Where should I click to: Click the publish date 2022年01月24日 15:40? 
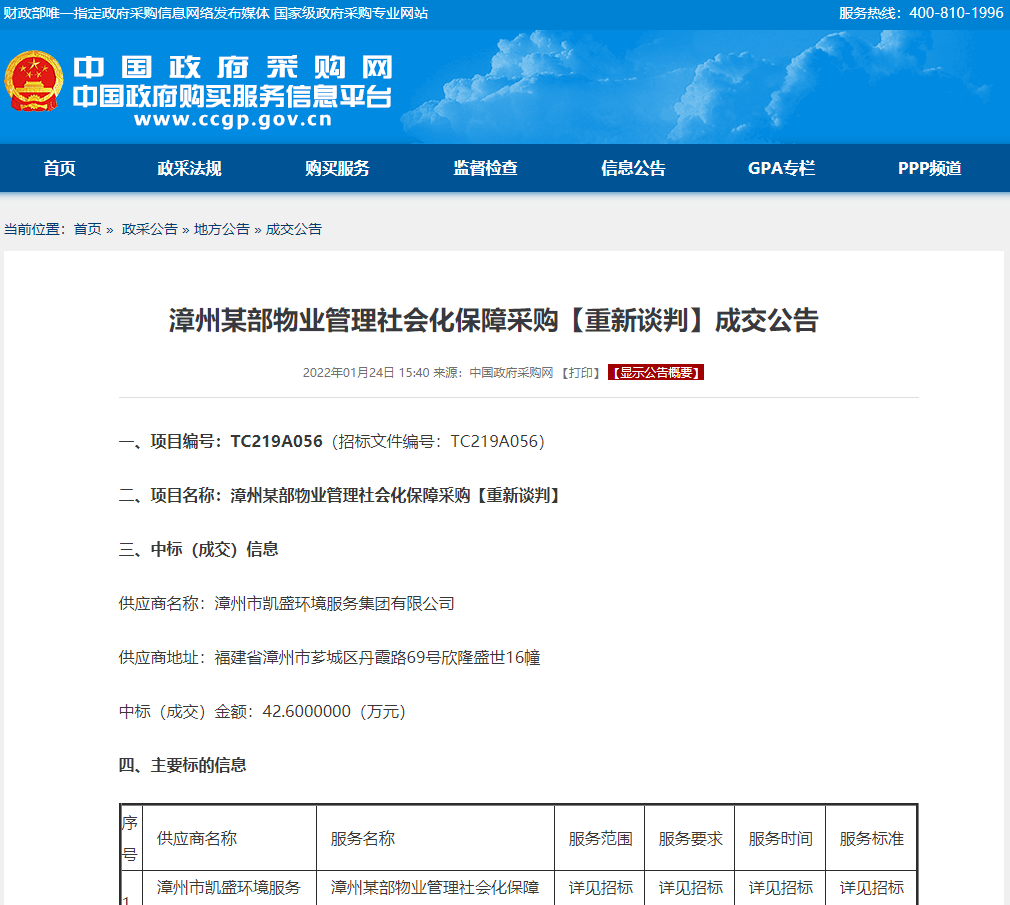point(366,373)
